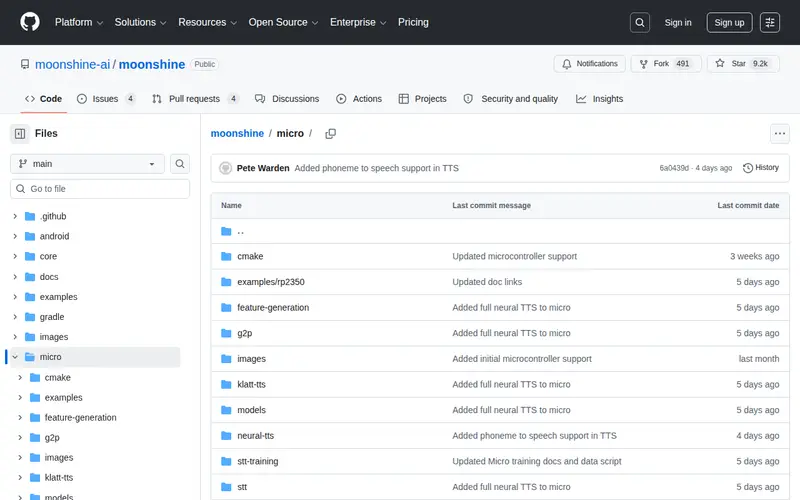The image size is (800, 500).
Task: Click the repository book icon
Action: [24, 64]
